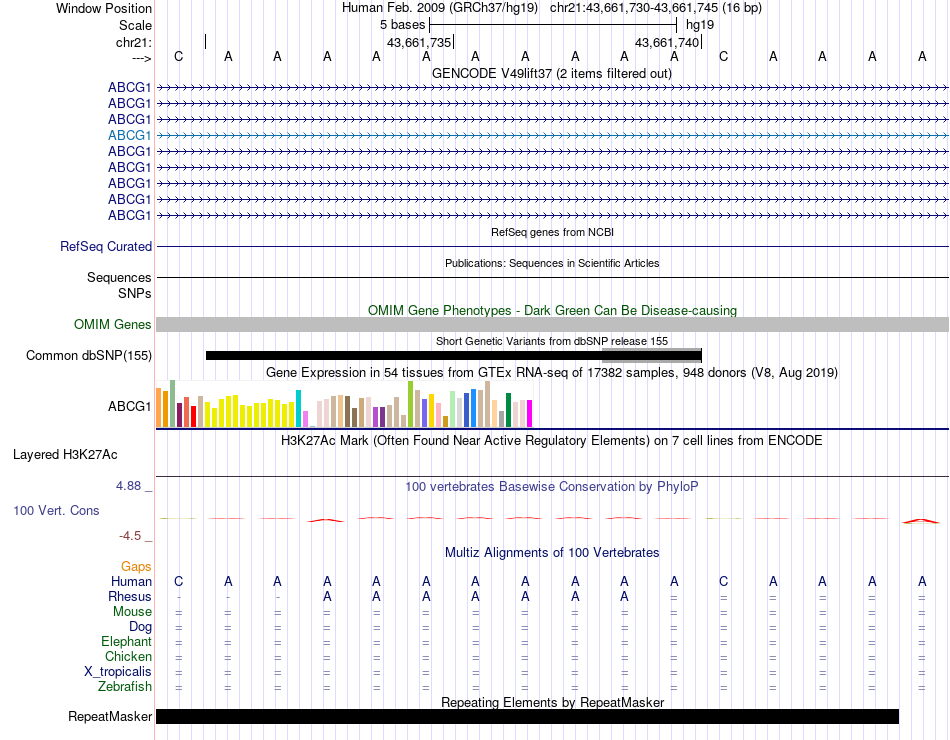950x740 pixels.
Task: Select the Mouse alignment row label
Action: coord(132,612)
